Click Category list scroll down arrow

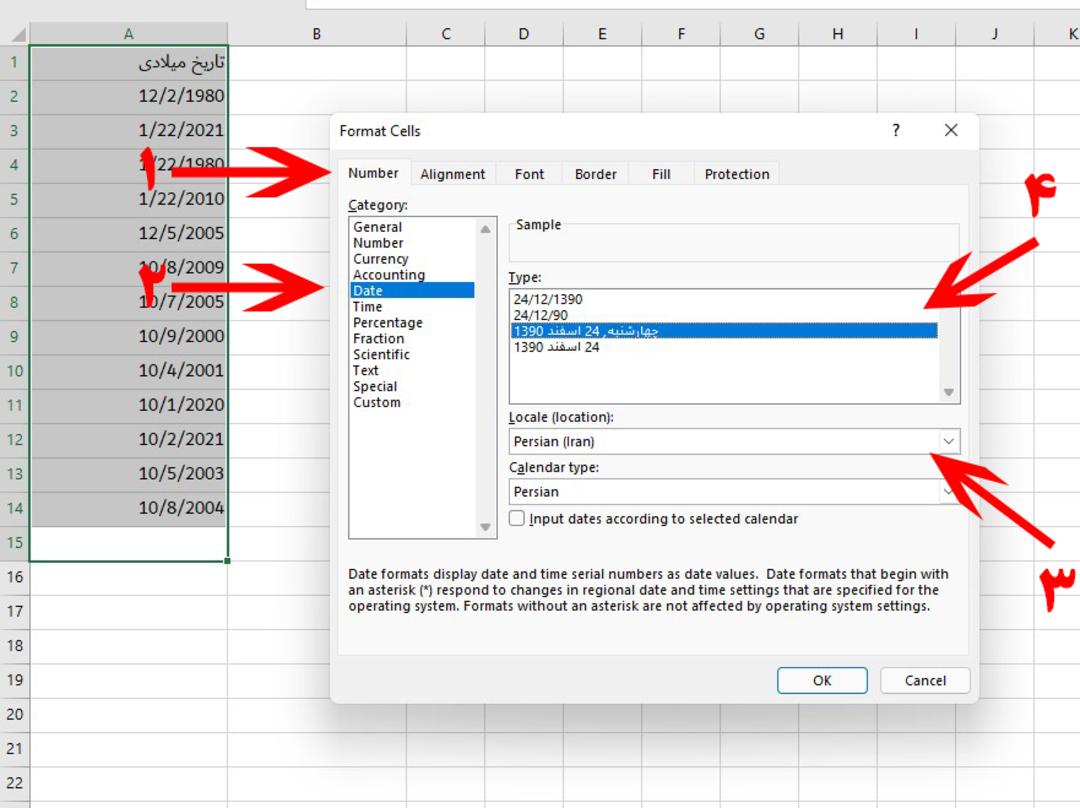point(486,527)
